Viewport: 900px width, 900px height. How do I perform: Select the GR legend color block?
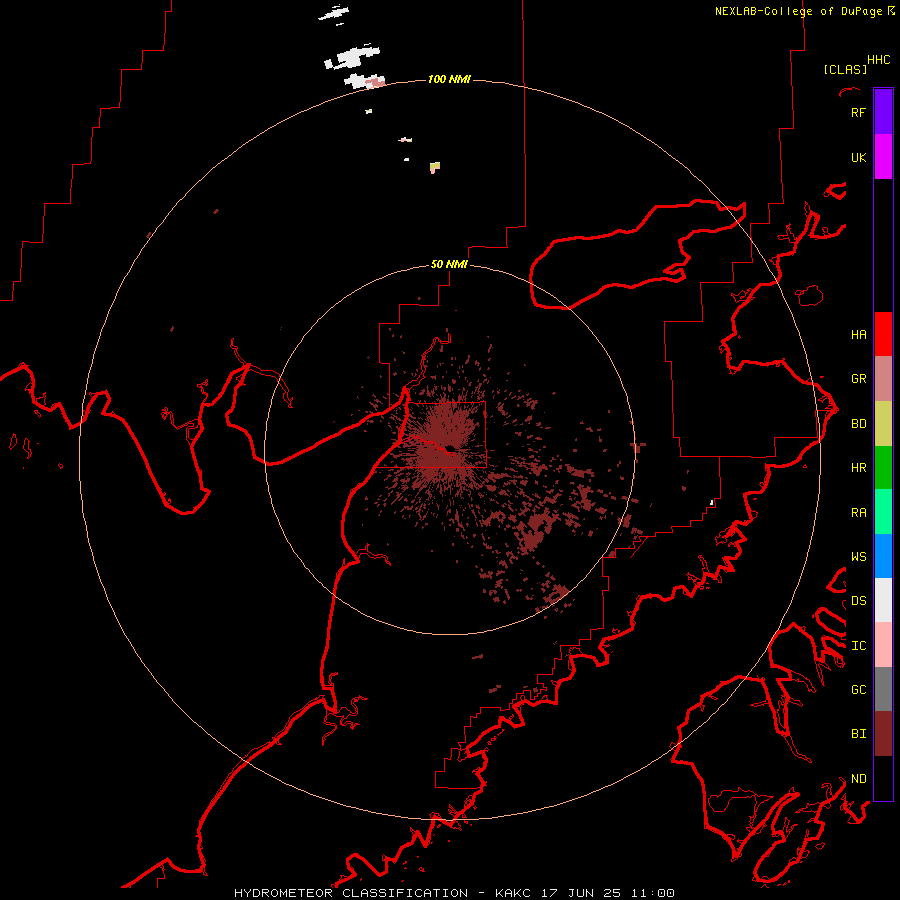tap(883, 379)
